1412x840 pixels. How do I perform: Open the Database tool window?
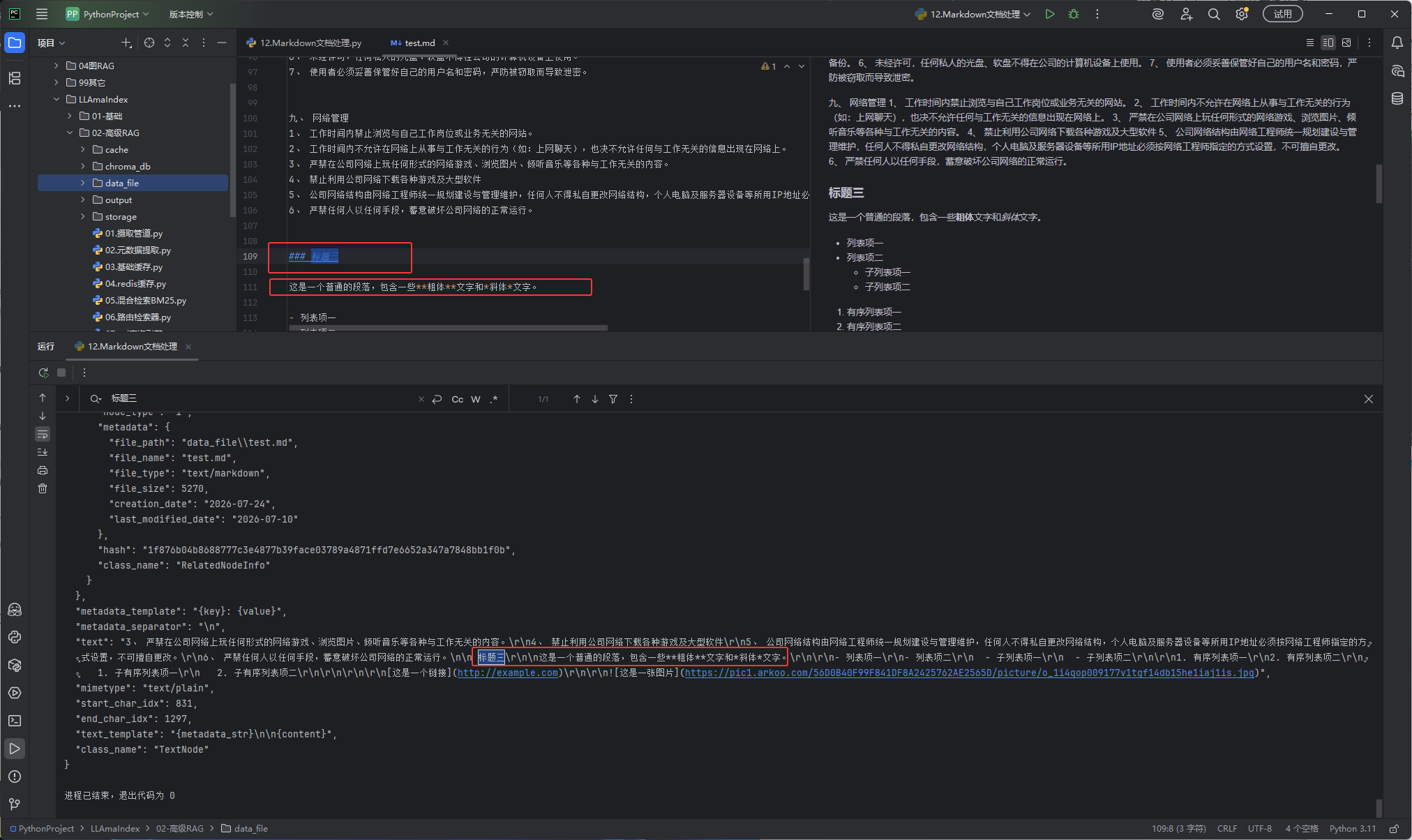pos(1397,98)
